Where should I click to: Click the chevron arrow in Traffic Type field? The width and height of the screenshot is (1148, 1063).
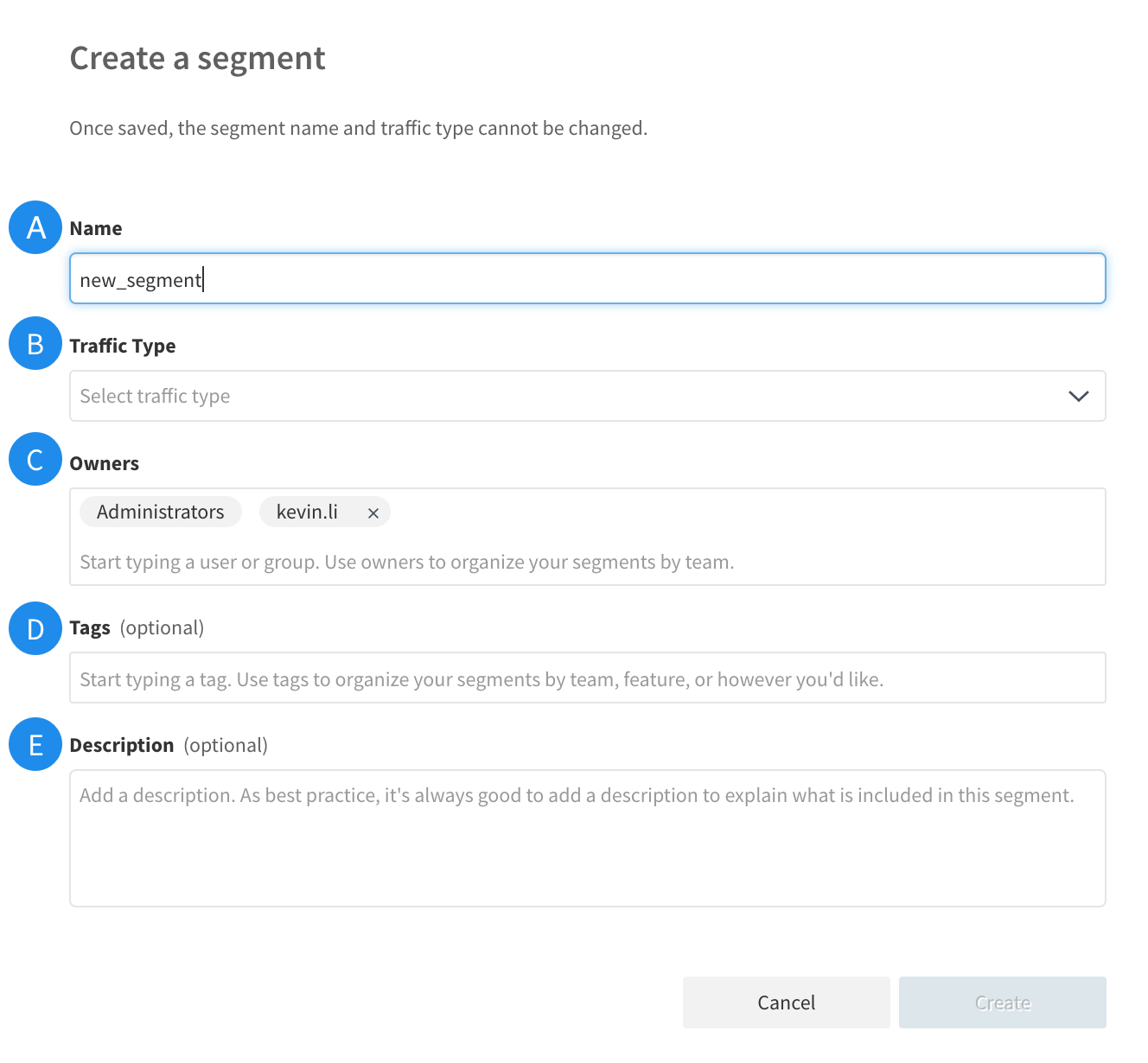(x=1078, y=396)
